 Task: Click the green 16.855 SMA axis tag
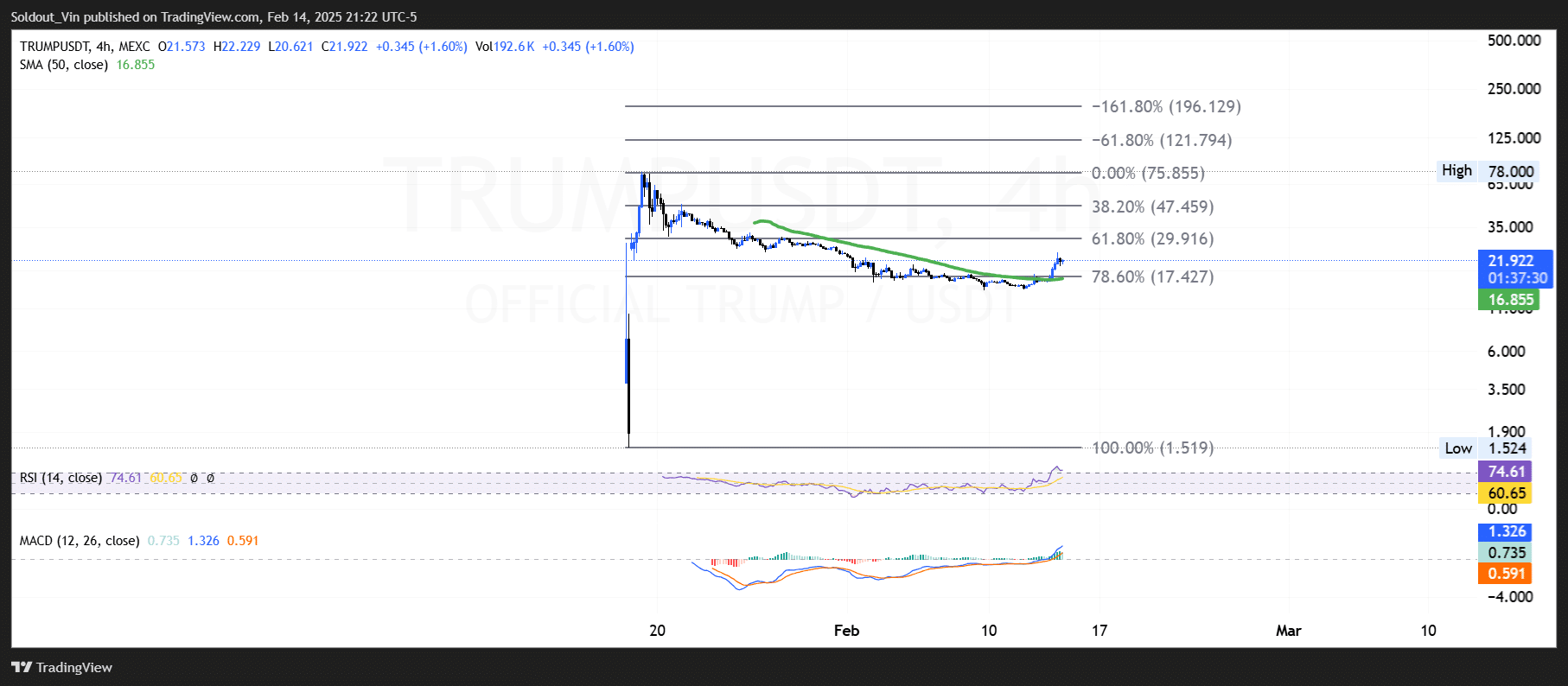pyautogui.click(x=1510, y=300)
